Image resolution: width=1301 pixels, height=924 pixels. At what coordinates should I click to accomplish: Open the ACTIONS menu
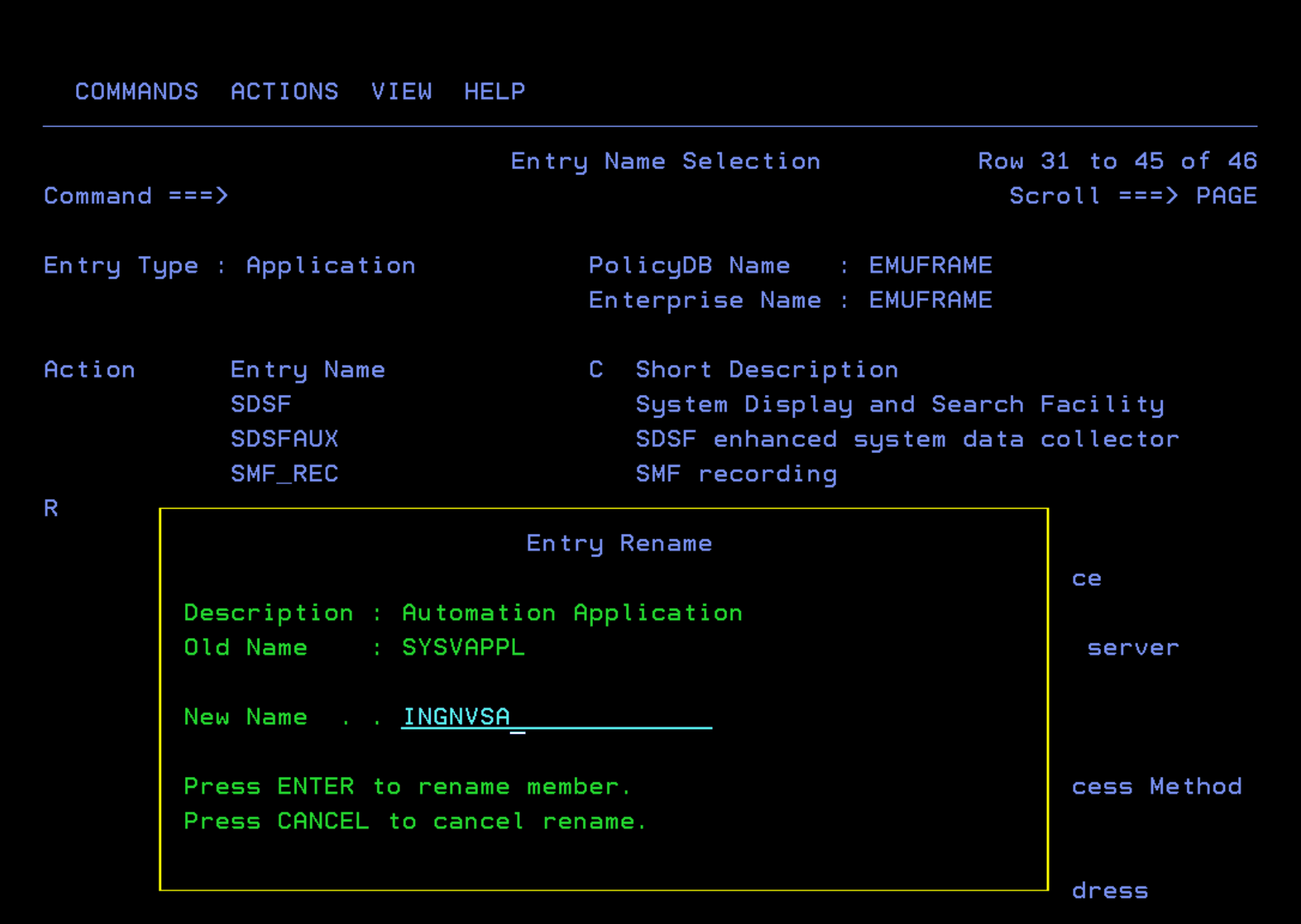pos(284,92)
